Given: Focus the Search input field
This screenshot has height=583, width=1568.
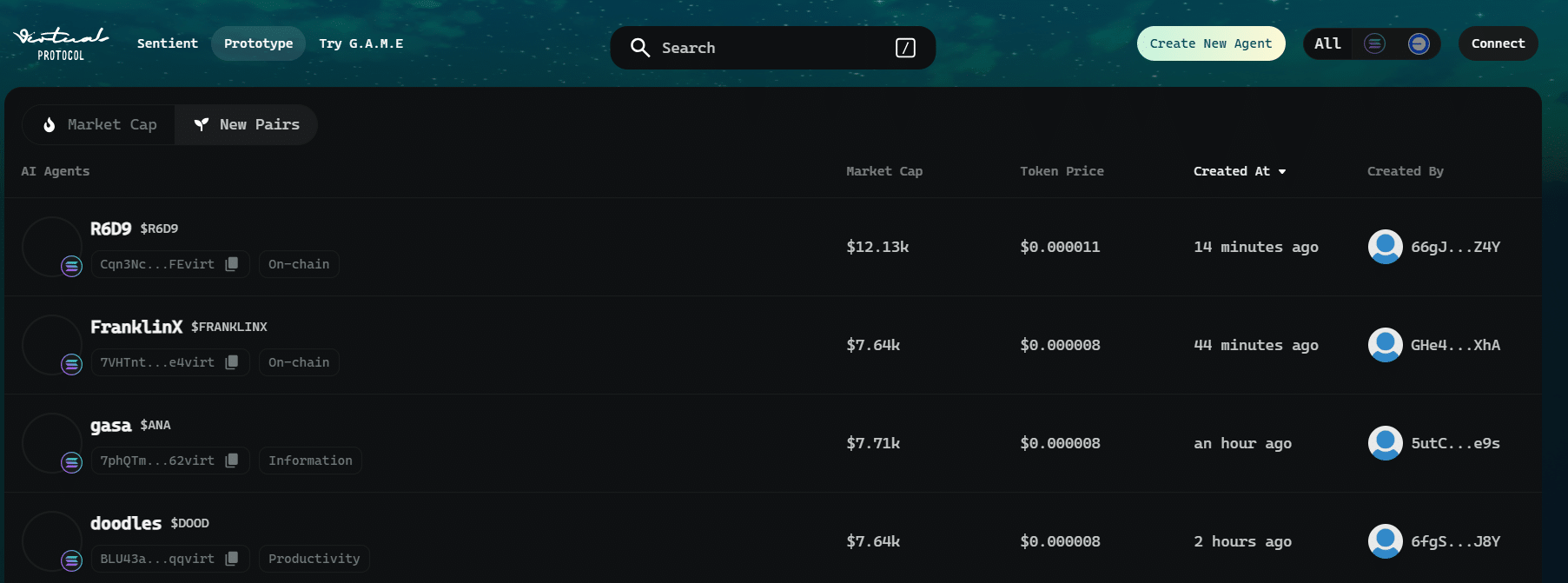Looking at the screenshot, I should pyautogui.click(x=772, y=48).
